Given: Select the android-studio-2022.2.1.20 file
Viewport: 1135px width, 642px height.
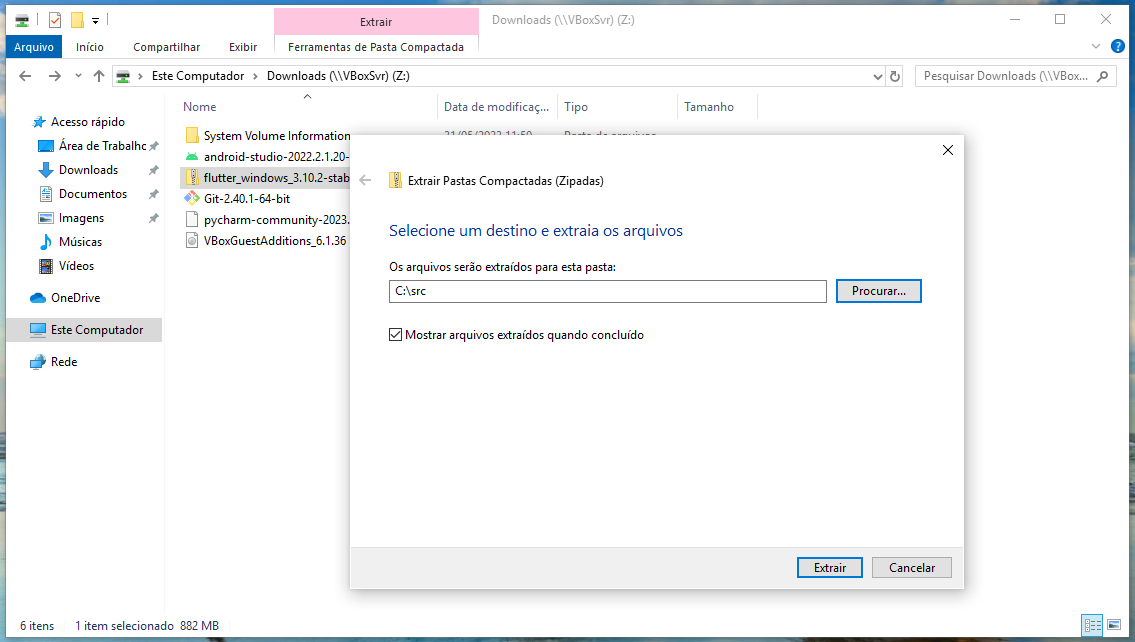Looking at the screenshot, I should (x=276, y=156).
